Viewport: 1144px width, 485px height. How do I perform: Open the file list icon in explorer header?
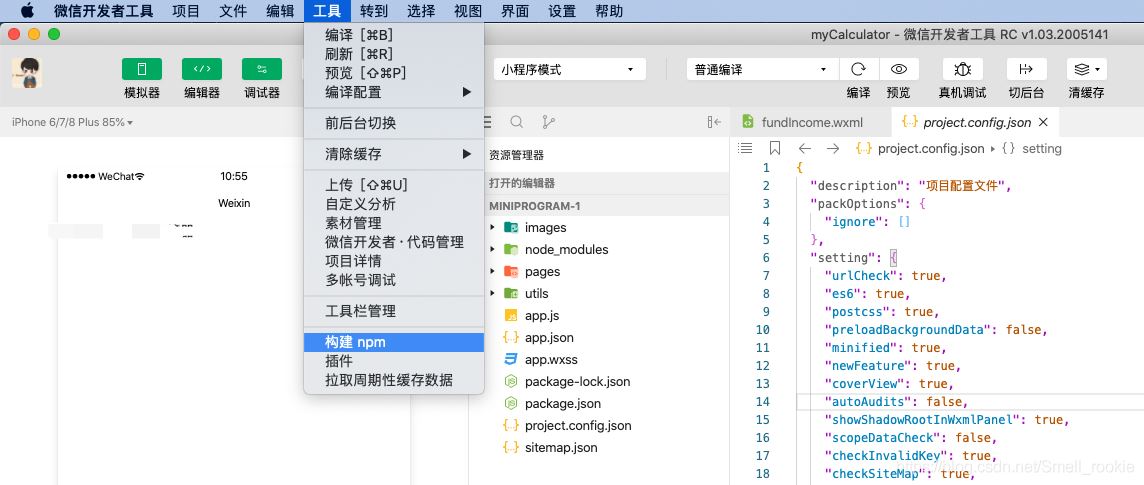pyautogui.click(x=488, y=122)
